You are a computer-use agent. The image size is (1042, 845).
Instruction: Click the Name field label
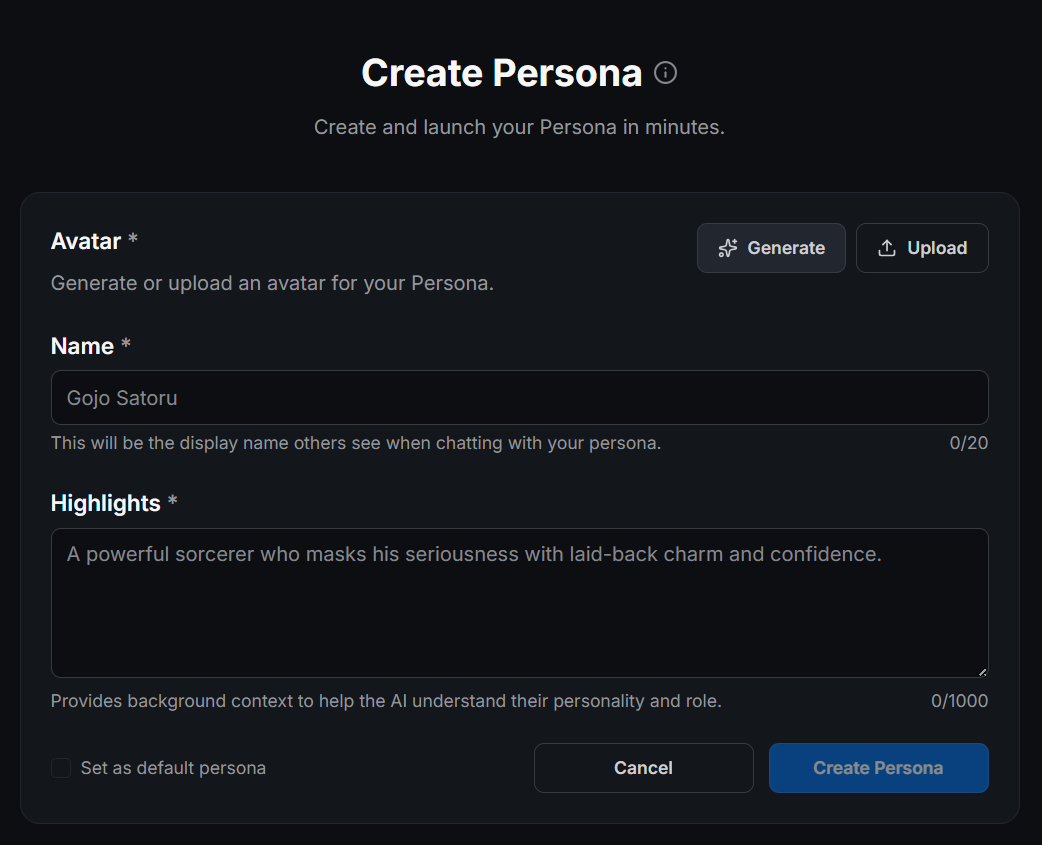pos(82,346)
